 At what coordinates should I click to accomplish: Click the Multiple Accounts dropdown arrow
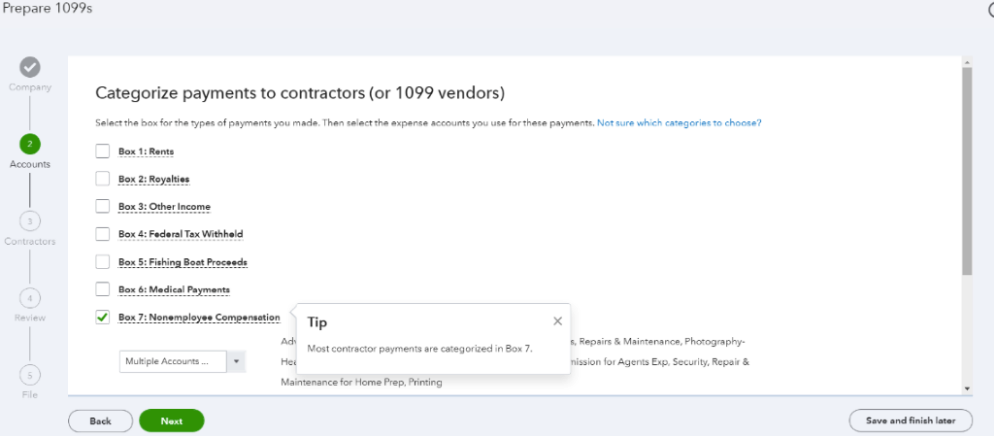(x=236, y=361)
